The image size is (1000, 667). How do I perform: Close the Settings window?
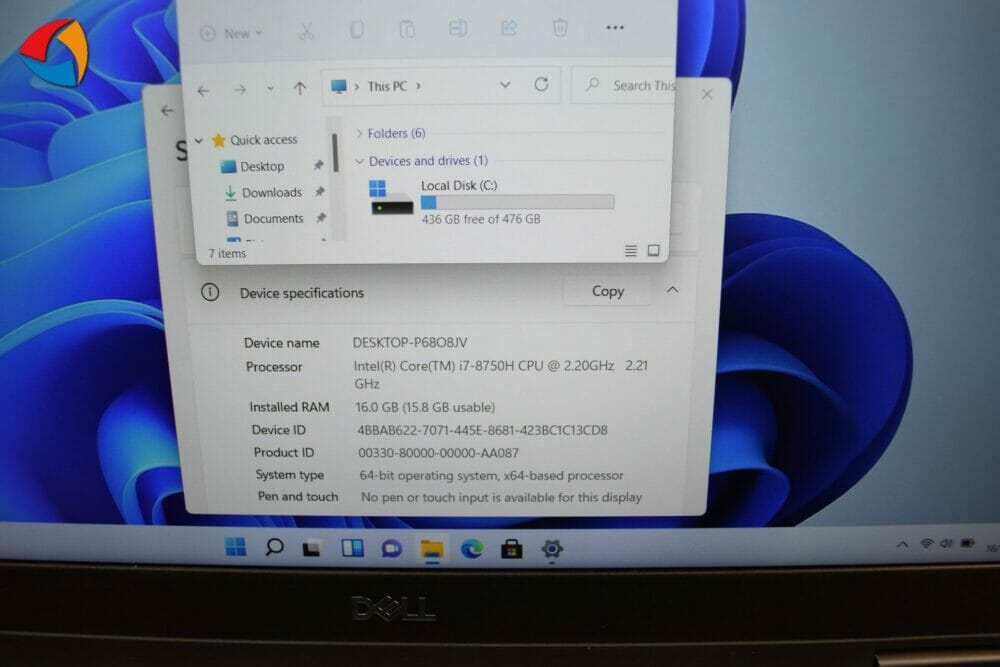[707, 94]
